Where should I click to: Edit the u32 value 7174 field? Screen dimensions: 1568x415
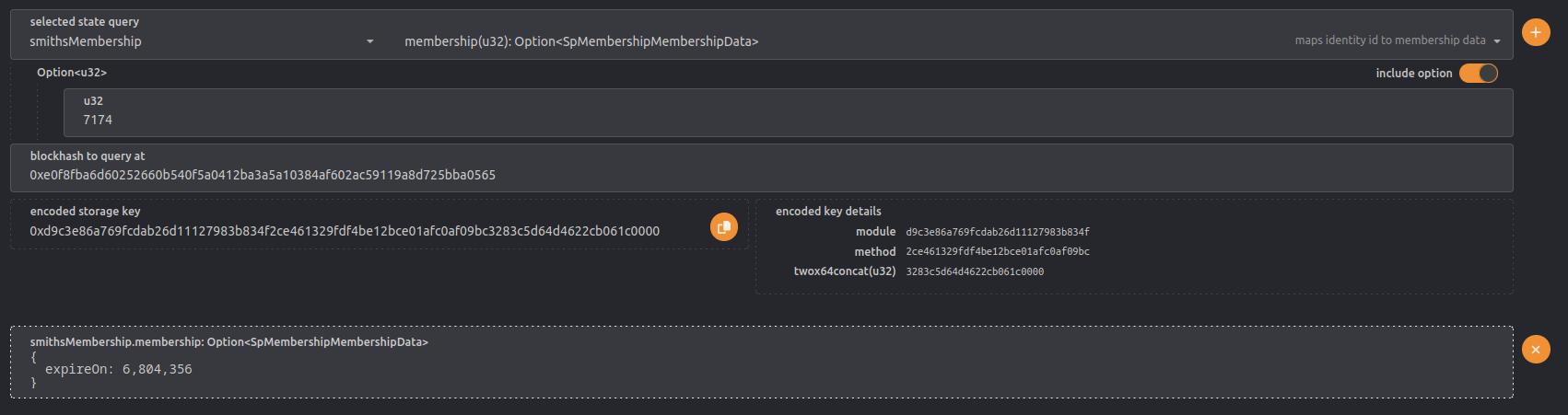coord(789,113)
